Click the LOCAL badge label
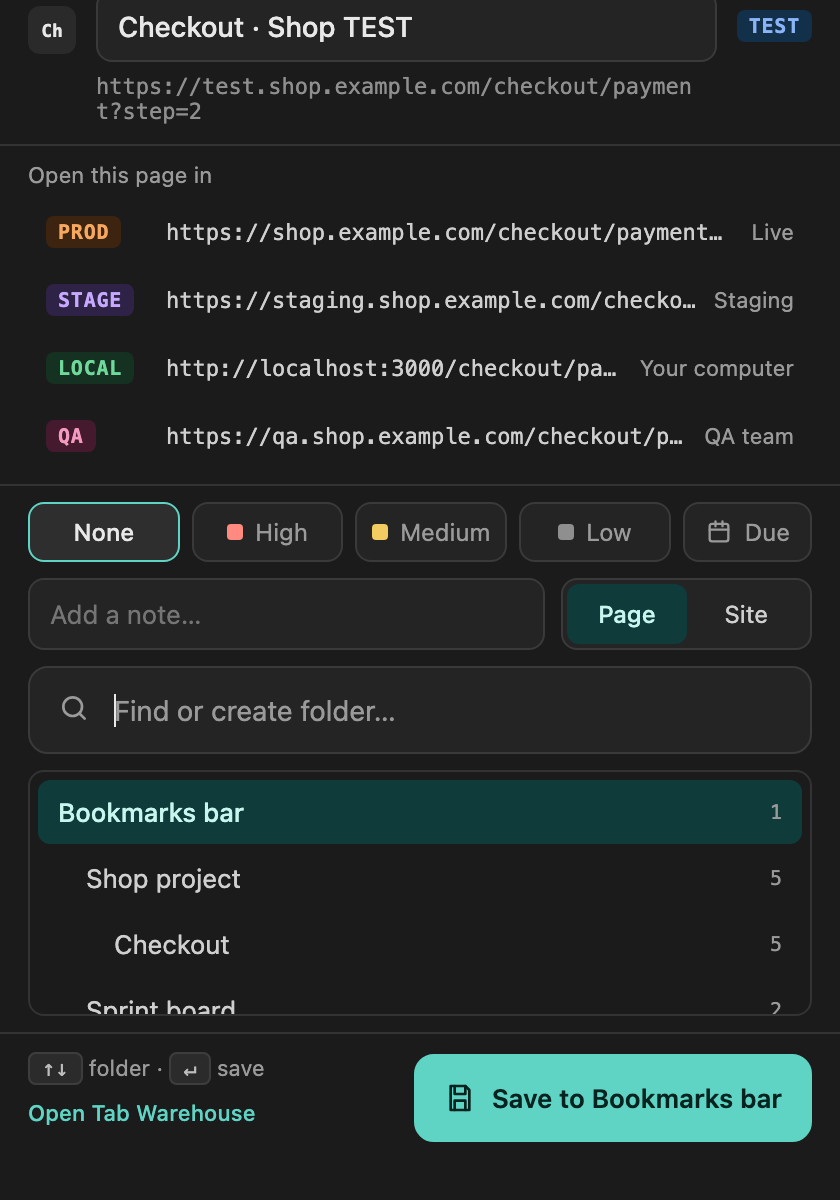 [90, 368]
